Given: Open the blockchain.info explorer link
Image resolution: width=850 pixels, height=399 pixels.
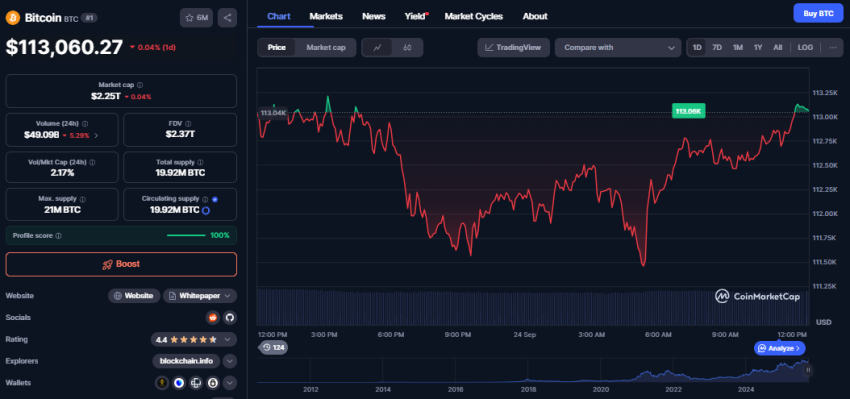Looking at the screenshot, I should pos(186,361).
